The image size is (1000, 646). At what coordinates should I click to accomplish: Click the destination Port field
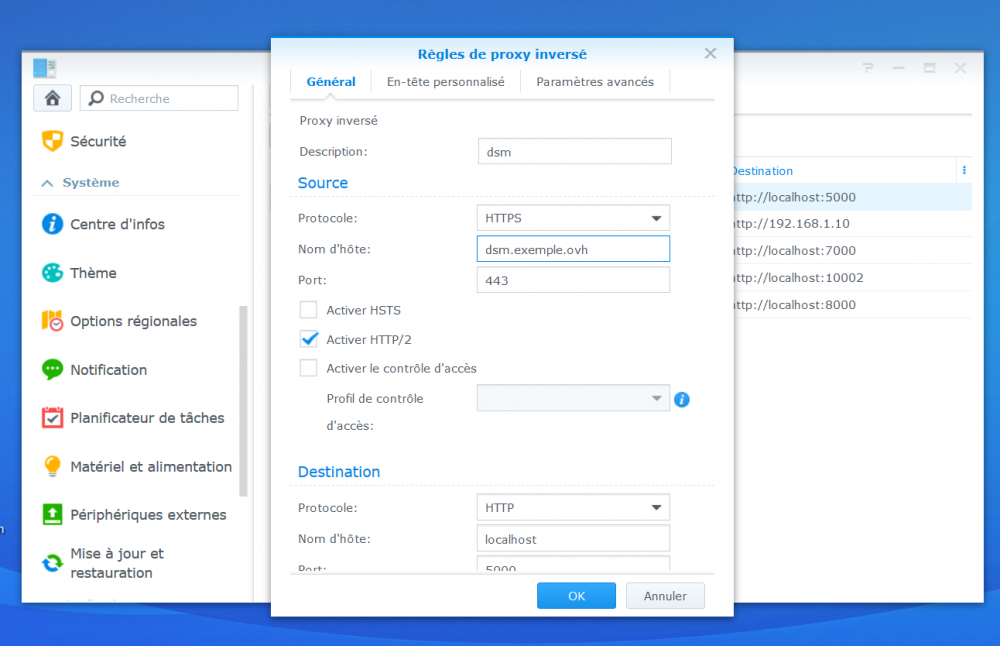pyautogui.click(x=573, y=564)
